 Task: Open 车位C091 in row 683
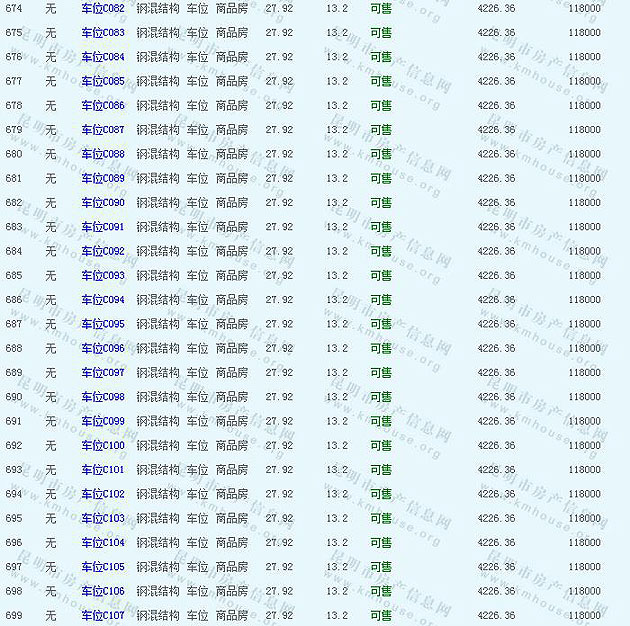(103, 227)
